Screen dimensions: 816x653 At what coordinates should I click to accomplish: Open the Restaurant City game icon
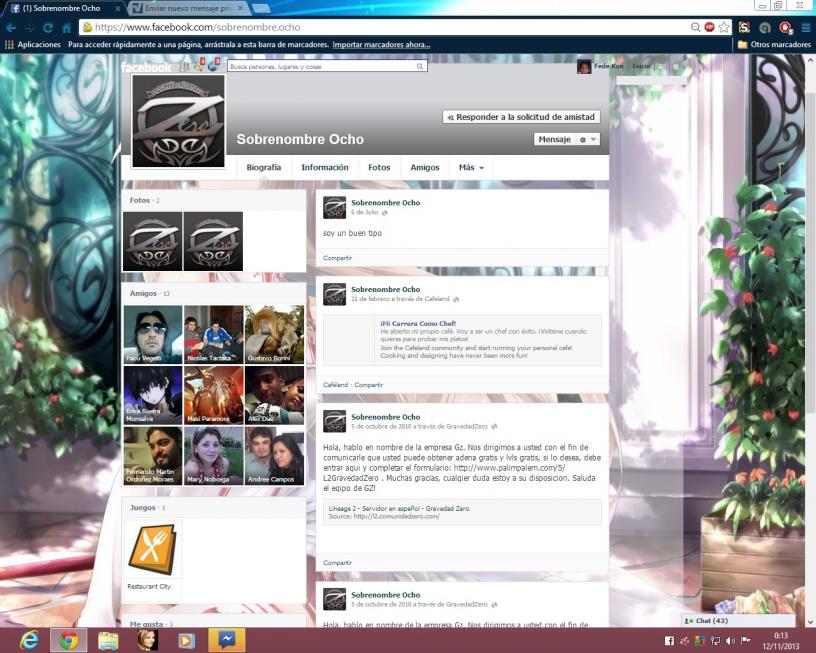click(152, 549)
